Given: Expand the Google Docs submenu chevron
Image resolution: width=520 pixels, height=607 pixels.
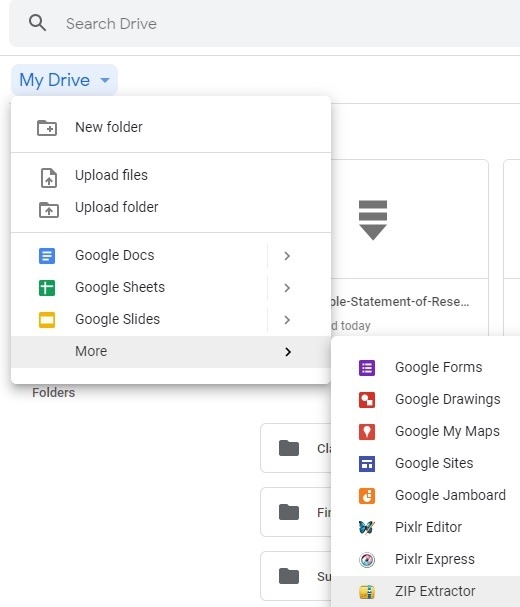Looking at the screenshot, I should click(x=287, y=256).
